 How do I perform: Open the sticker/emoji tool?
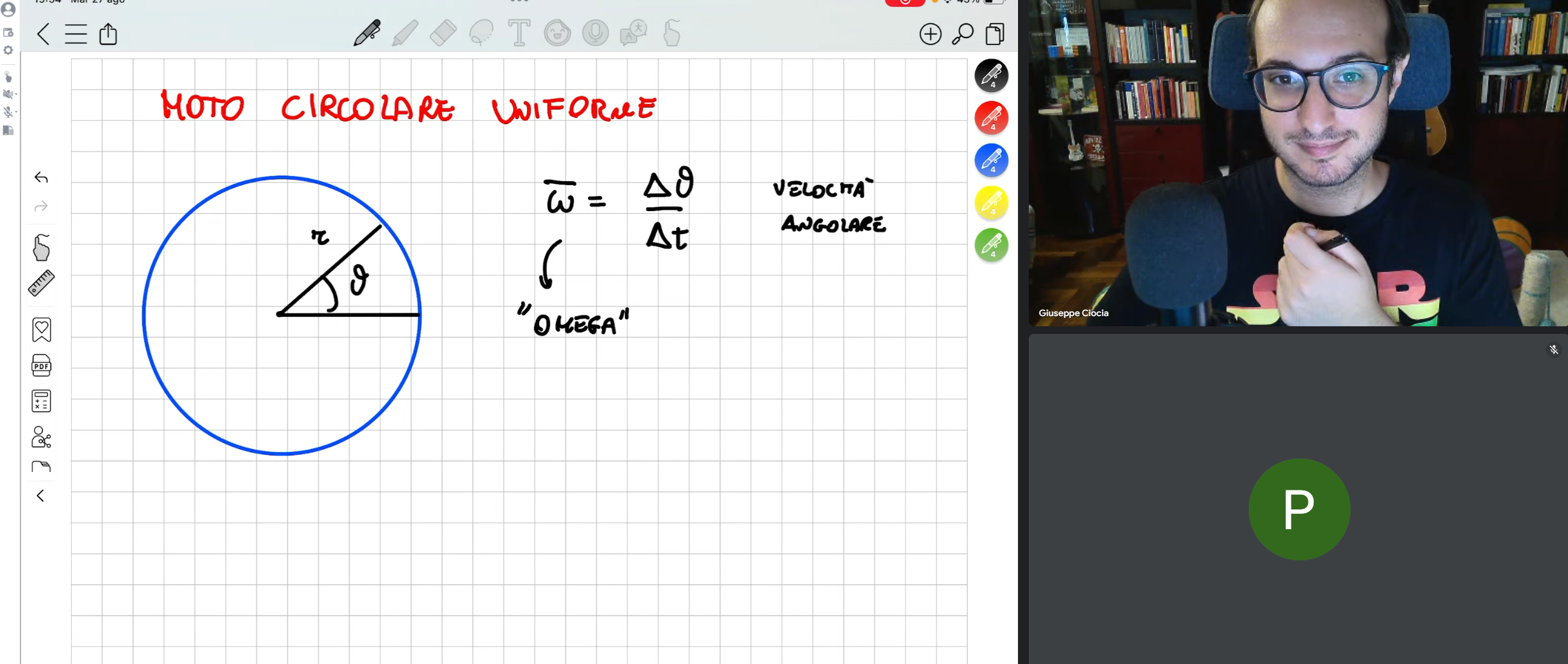[x=557, y=33]
